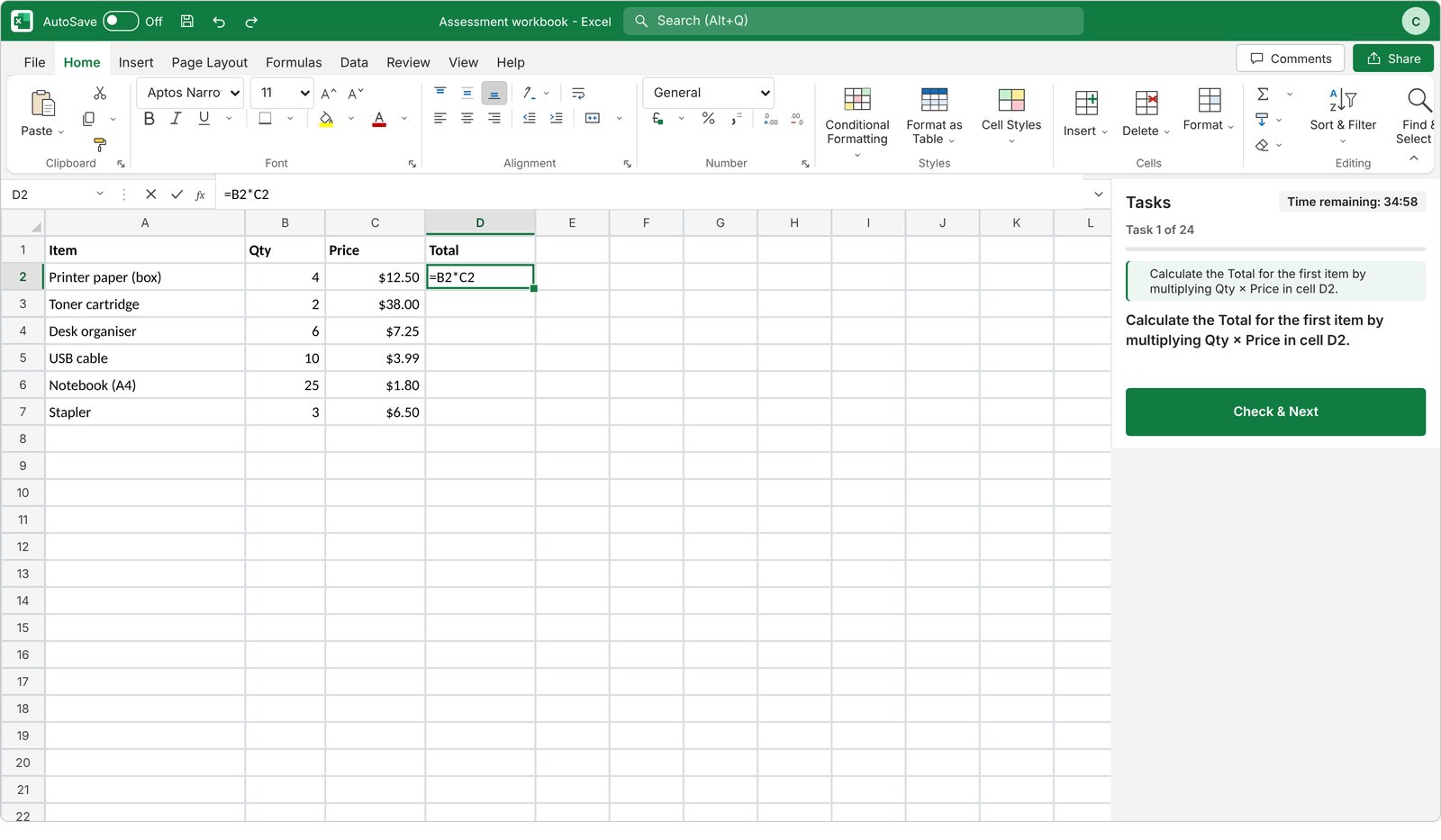Screen dimensions: 1441x840
Task: Open Name Box dropdown arrow
Action: [100, 194]
